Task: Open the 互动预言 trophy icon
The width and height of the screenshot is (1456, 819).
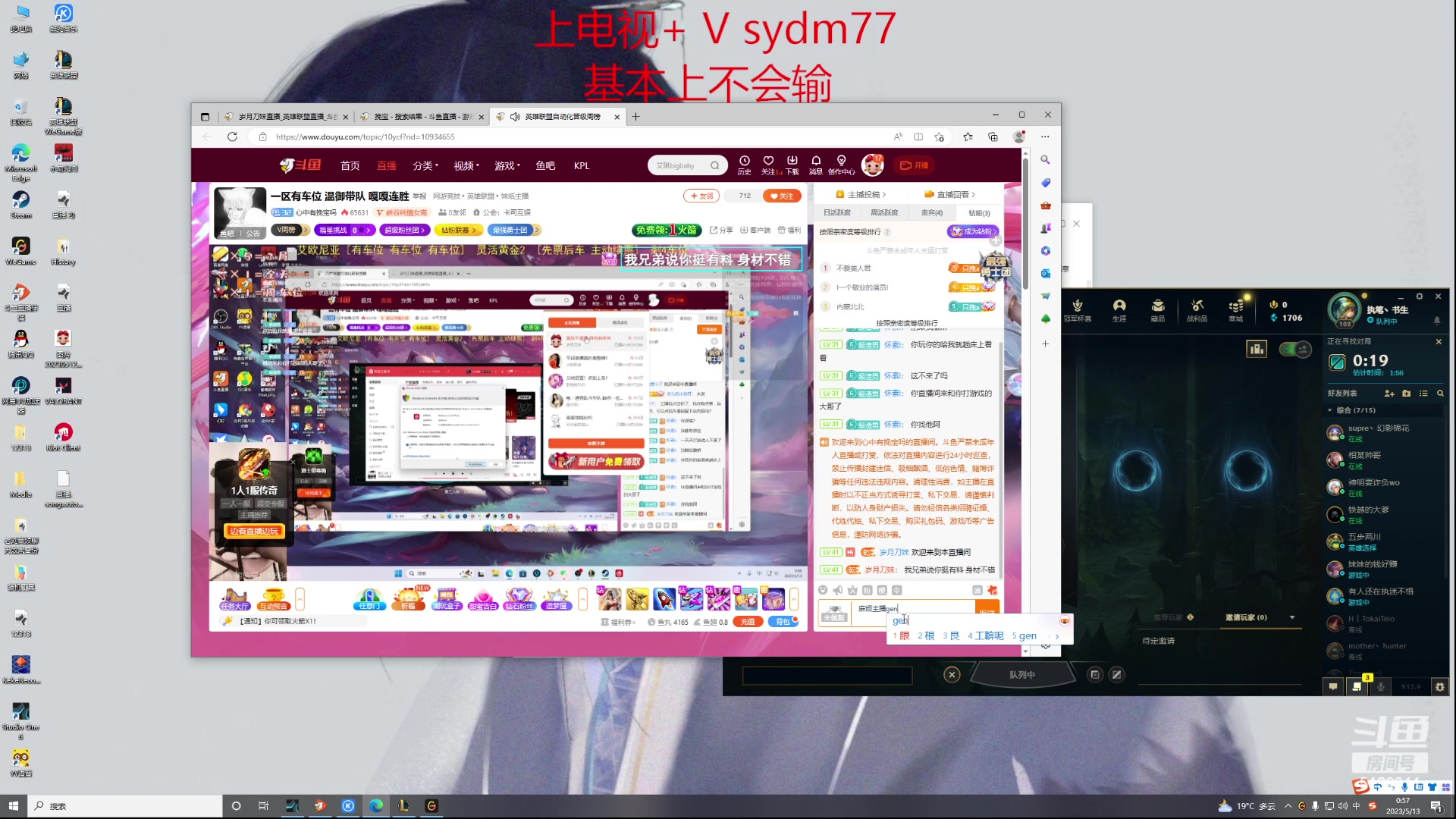Action: point(273,599)
